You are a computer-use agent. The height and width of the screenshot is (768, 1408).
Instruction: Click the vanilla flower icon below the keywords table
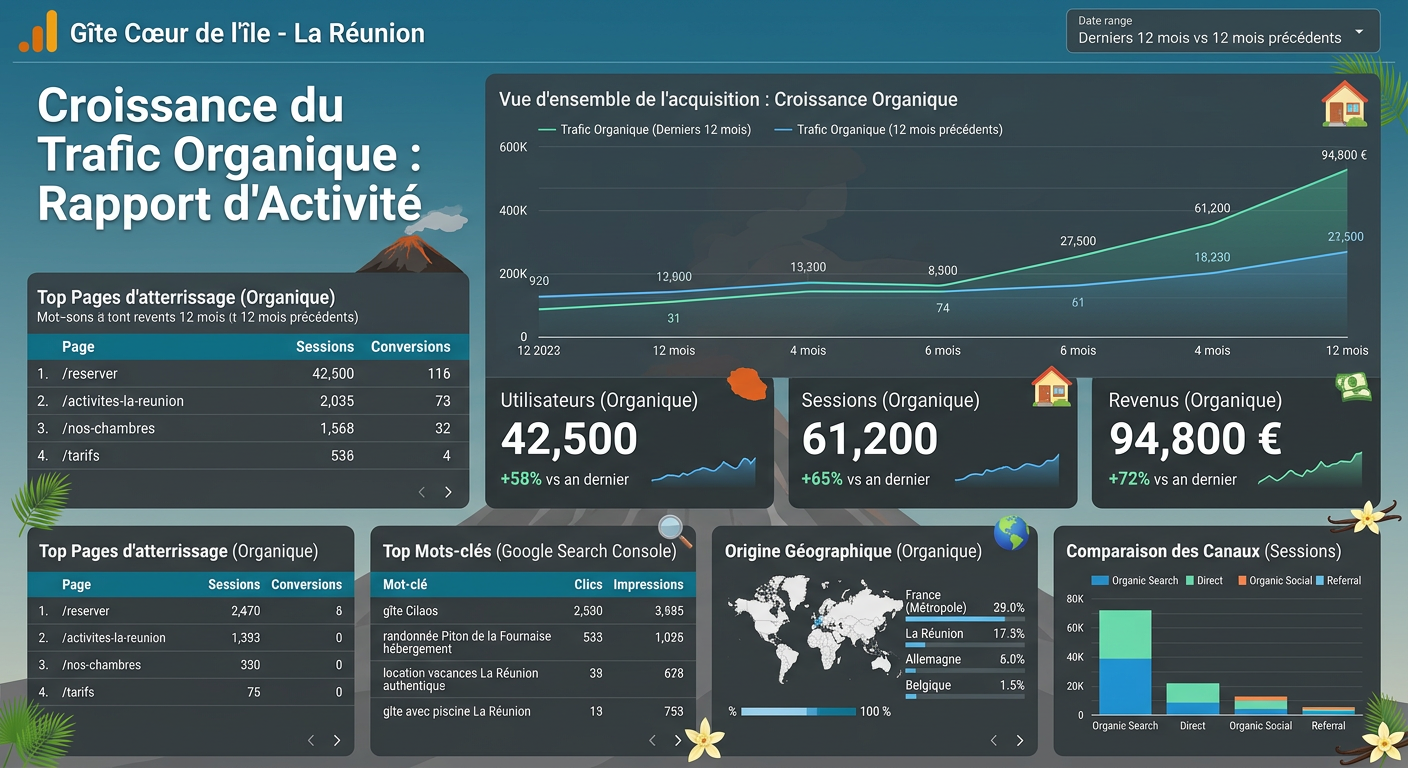(x=703, y=740)
